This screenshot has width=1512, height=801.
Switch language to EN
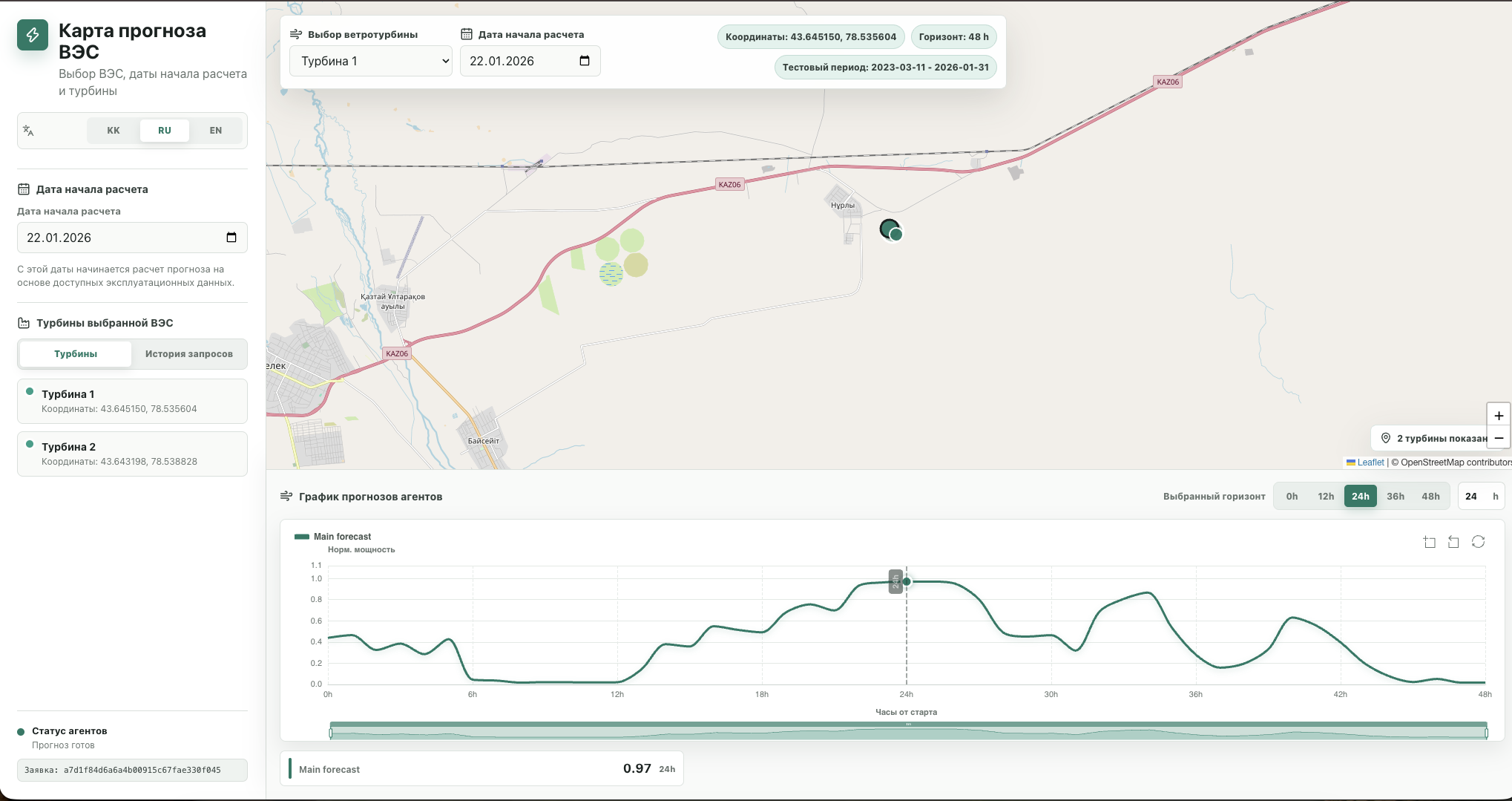coord(216,131)
